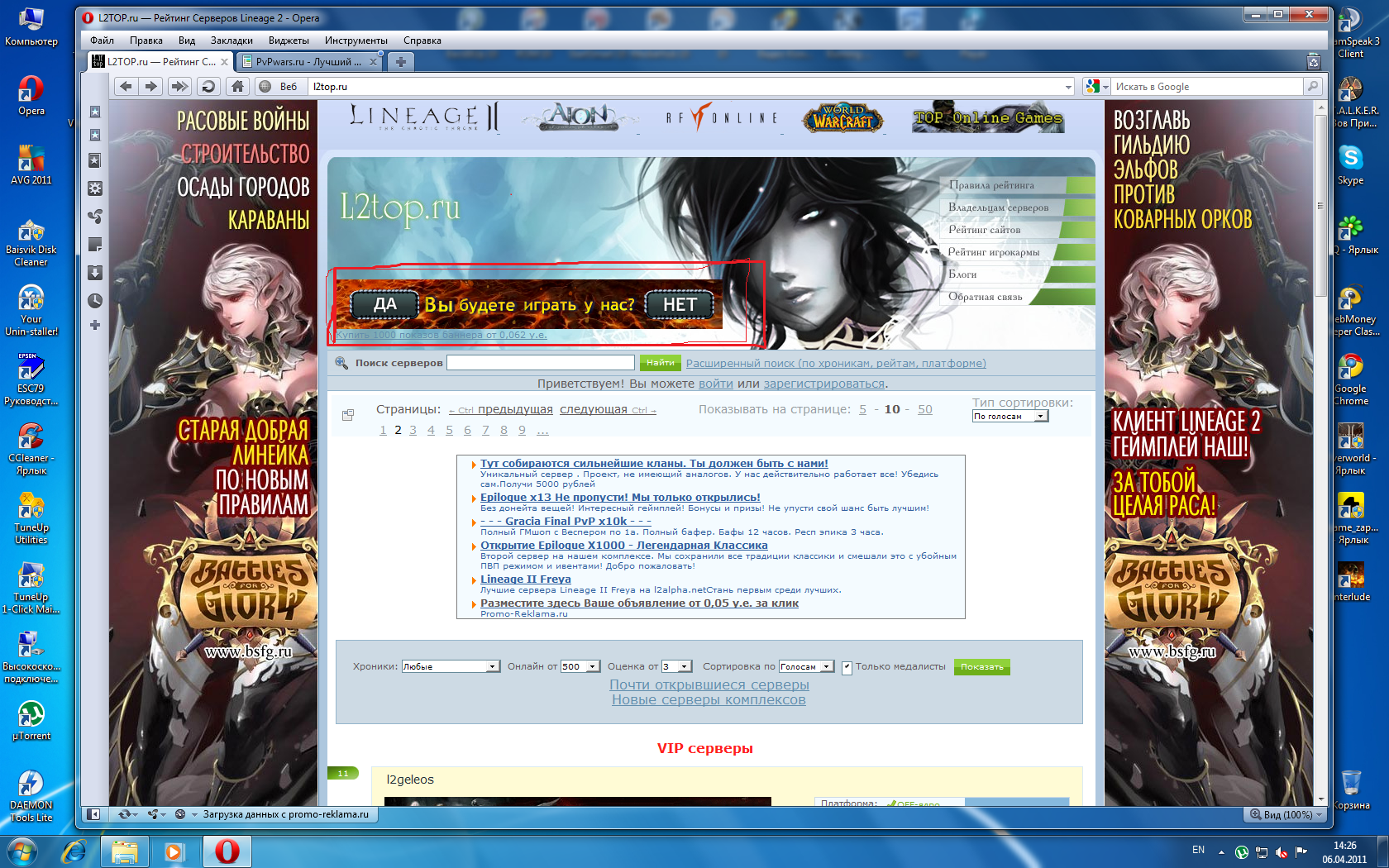Open the 'Виджеты' menu
This screenshot has width=1389, height=868.
[x=289, y=41]
